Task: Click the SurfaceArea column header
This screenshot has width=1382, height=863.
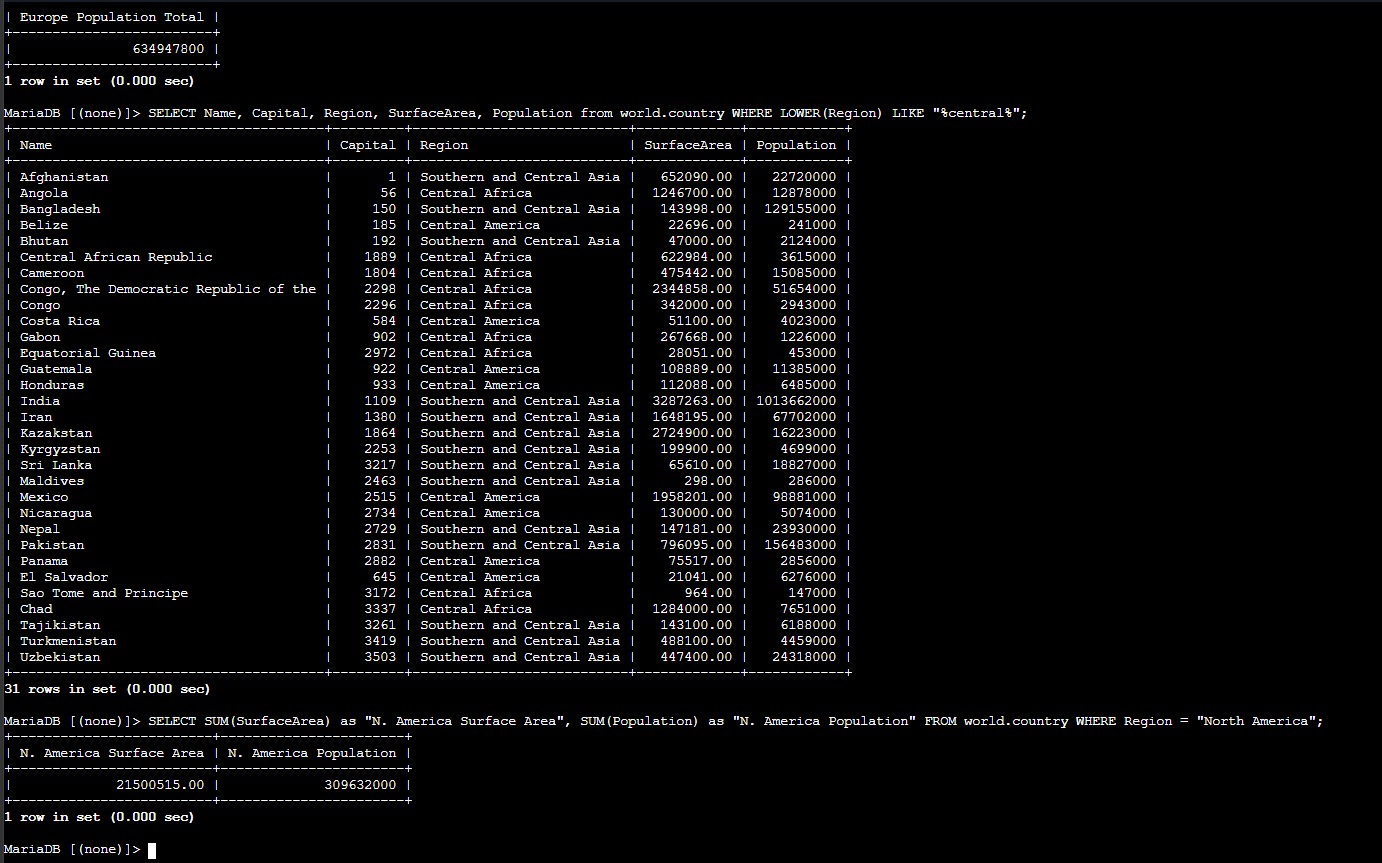Action: (690, 144)
